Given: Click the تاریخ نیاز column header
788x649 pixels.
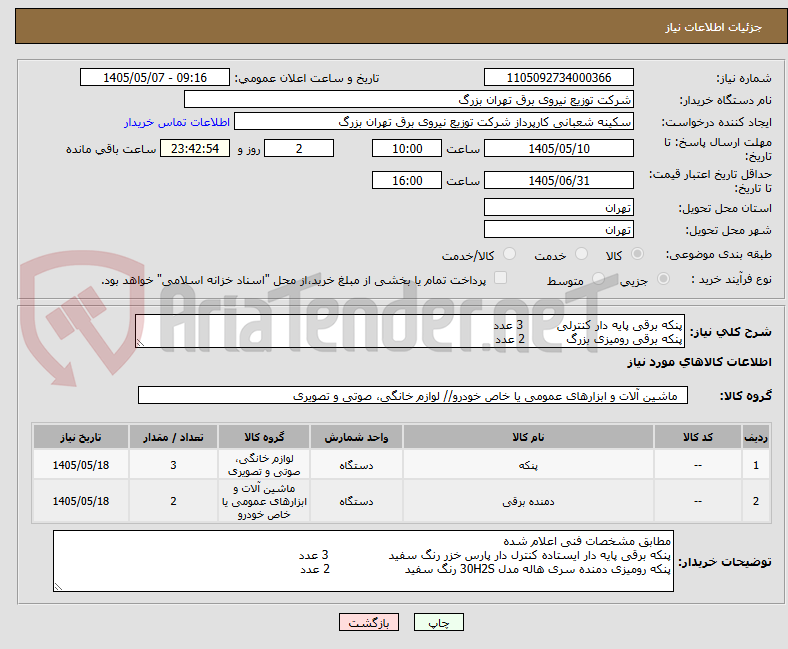Looking at the screenshot, I should 81,437.
